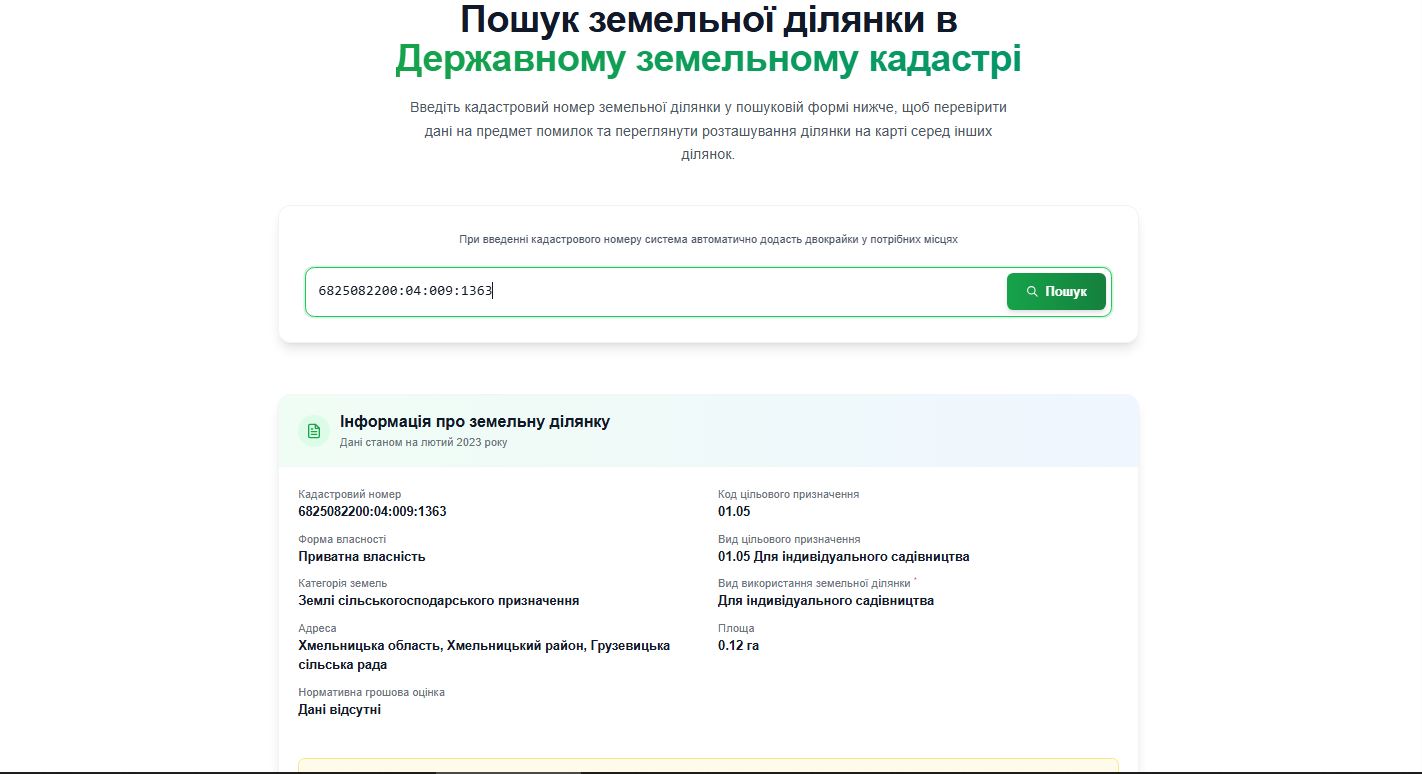Viewport: 1422px width, 774px height.
Task: Click 'Землі сільськогосподарського призначення' land category value
Action: pos(438,601)
